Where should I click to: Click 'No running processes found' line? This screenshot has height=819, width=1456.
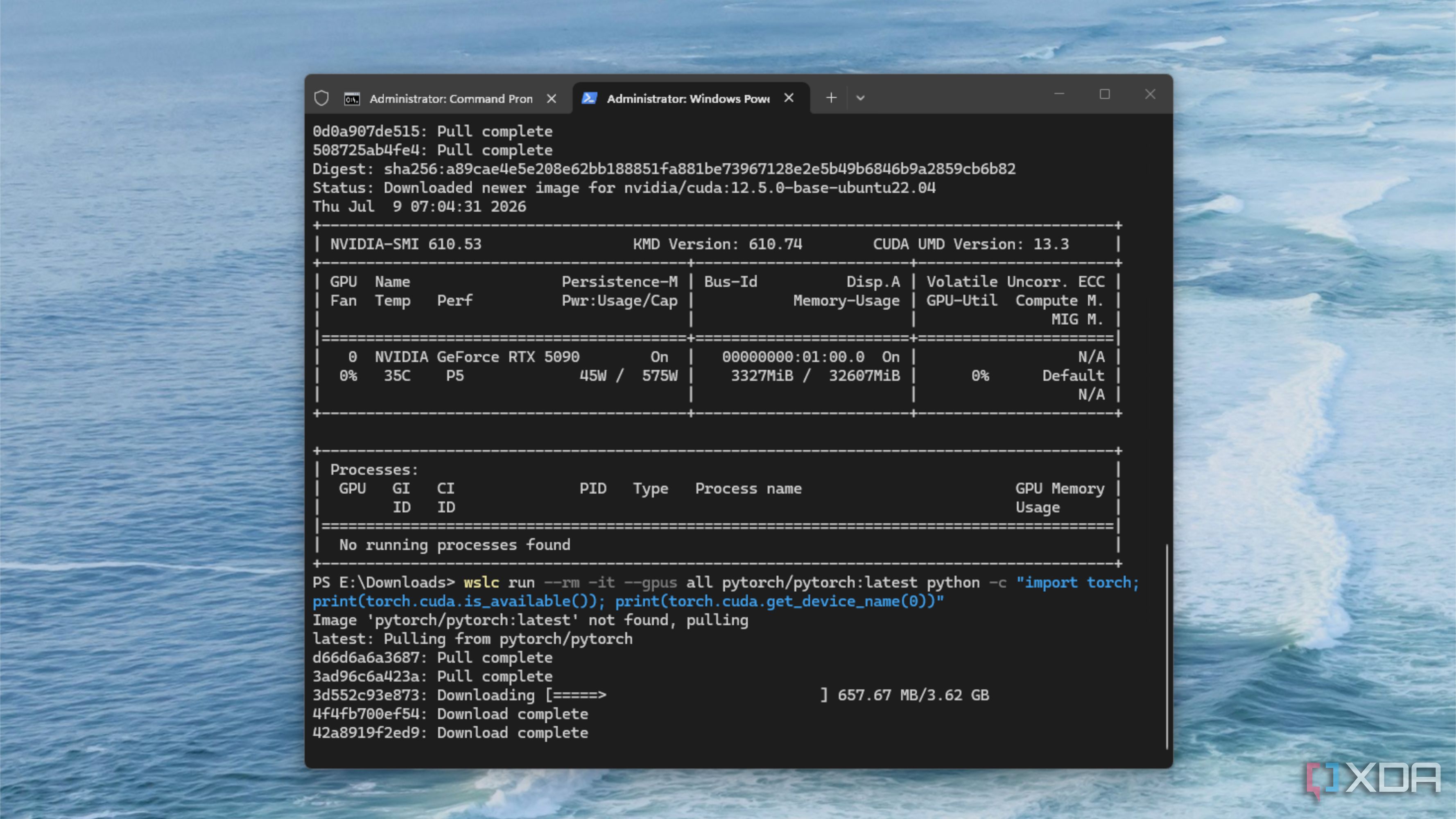click(454, 545)
